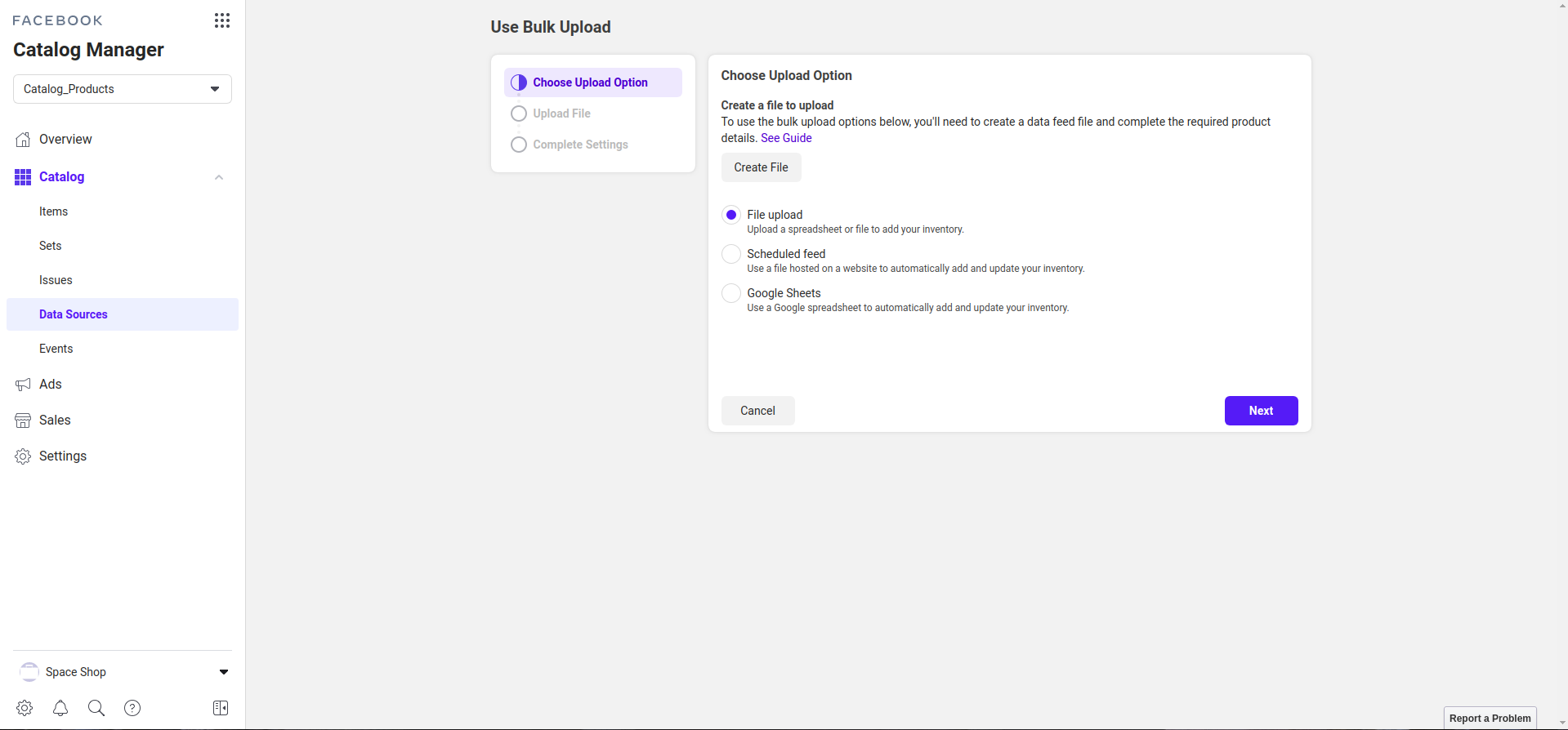Open the notifications bell icon
The height and width of the screenshot is (730, 1568).
[60, 708]
